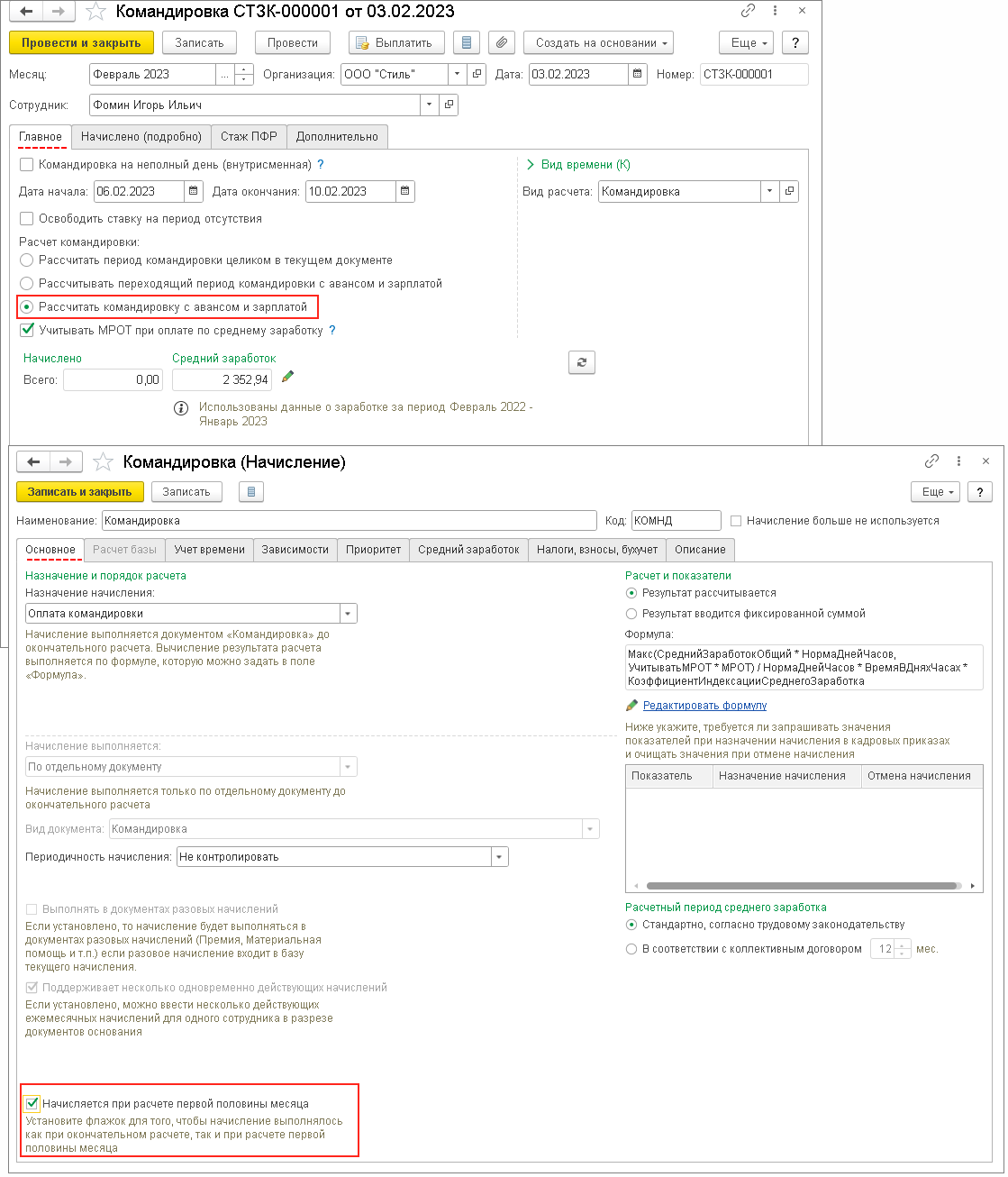Switch to Начислено (подробно) tab
Viewport: 1008px width, 1177px height.
tap(141, 137)
